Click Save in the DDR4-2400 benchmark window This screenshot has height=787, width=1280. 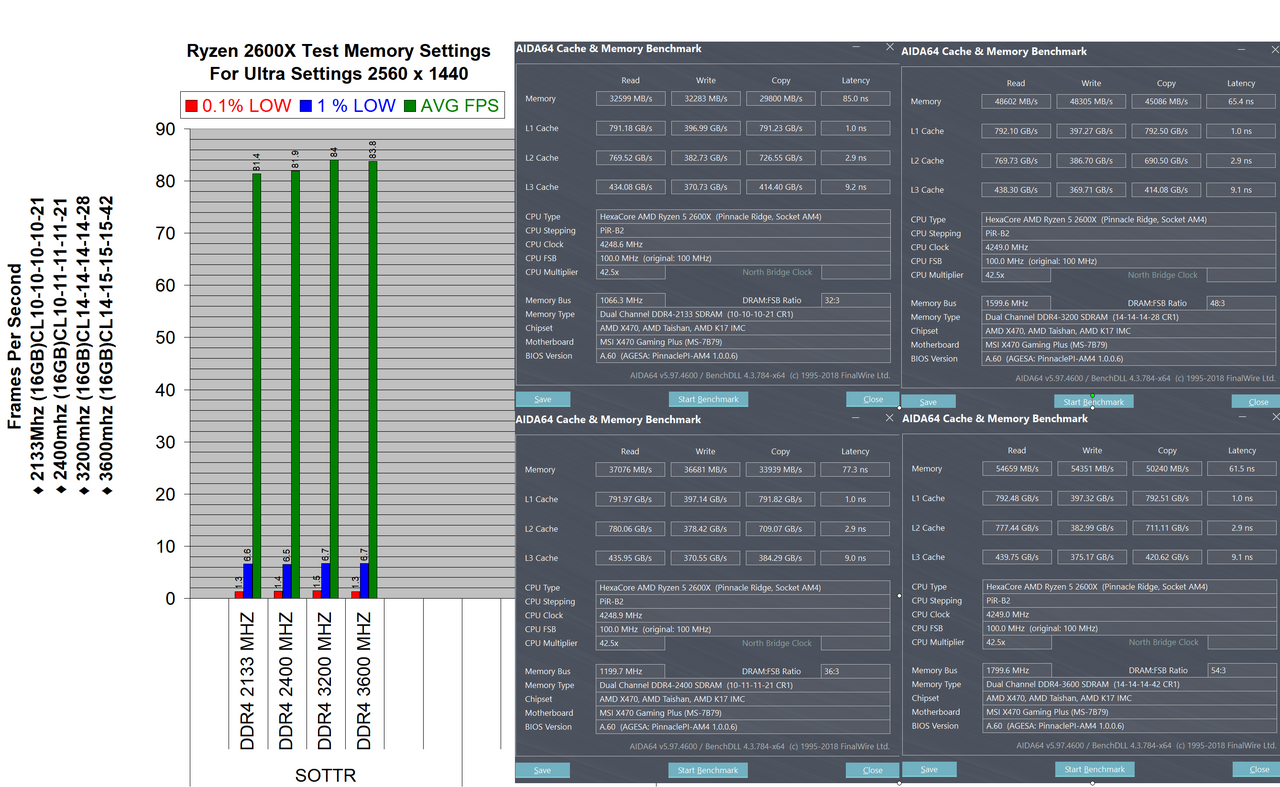point(542,770)
